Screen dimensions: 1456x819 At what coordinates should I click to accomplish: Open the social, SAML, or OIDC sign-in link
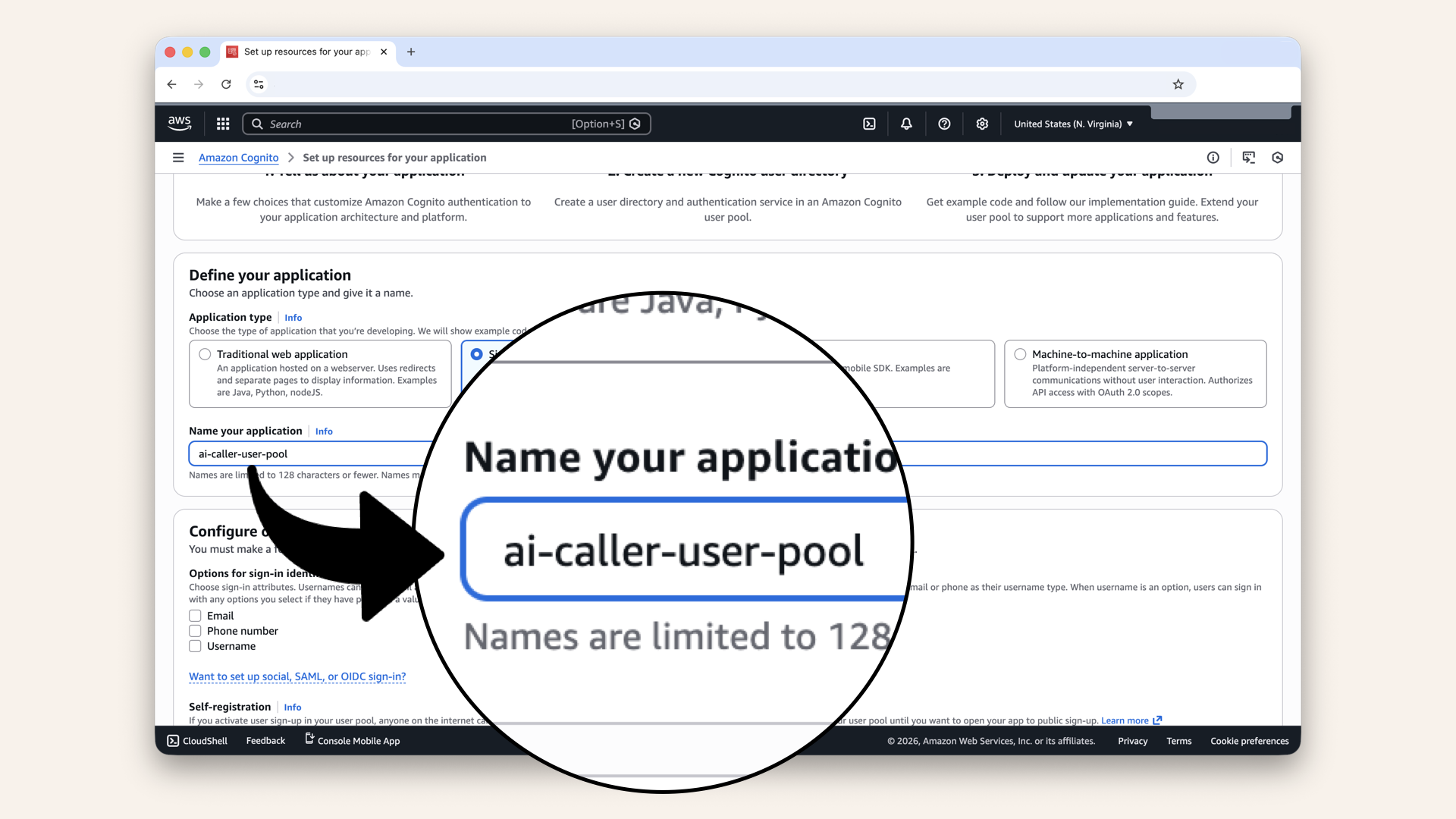(297, 676)
